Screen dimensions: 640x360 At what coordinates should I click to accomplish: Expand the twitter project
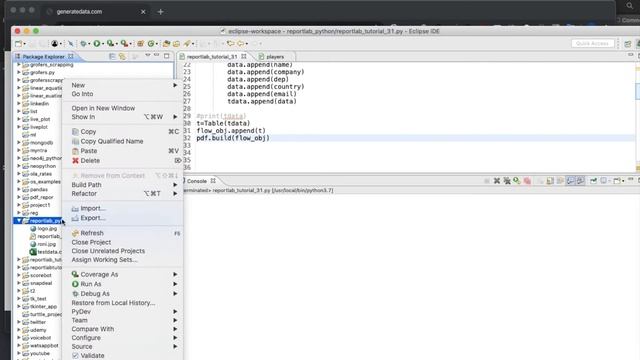[x=19, y=322]
